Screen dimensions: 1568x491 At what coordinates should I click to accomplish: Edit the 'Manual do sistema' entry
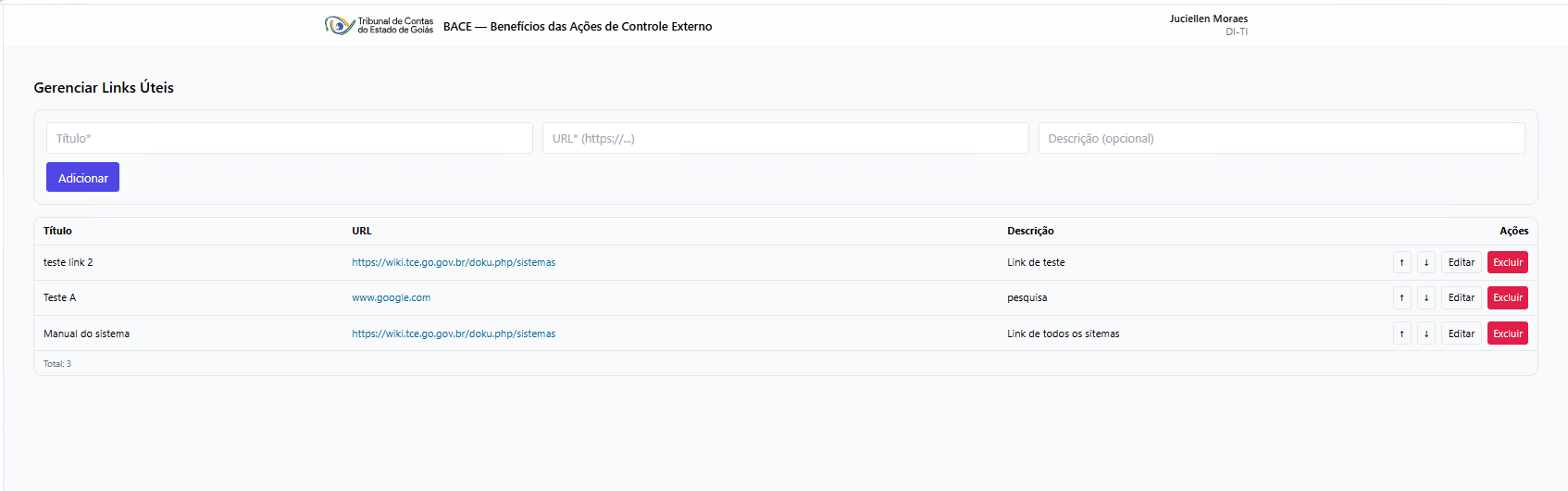pyautogui.click(x=1462, y=334)
